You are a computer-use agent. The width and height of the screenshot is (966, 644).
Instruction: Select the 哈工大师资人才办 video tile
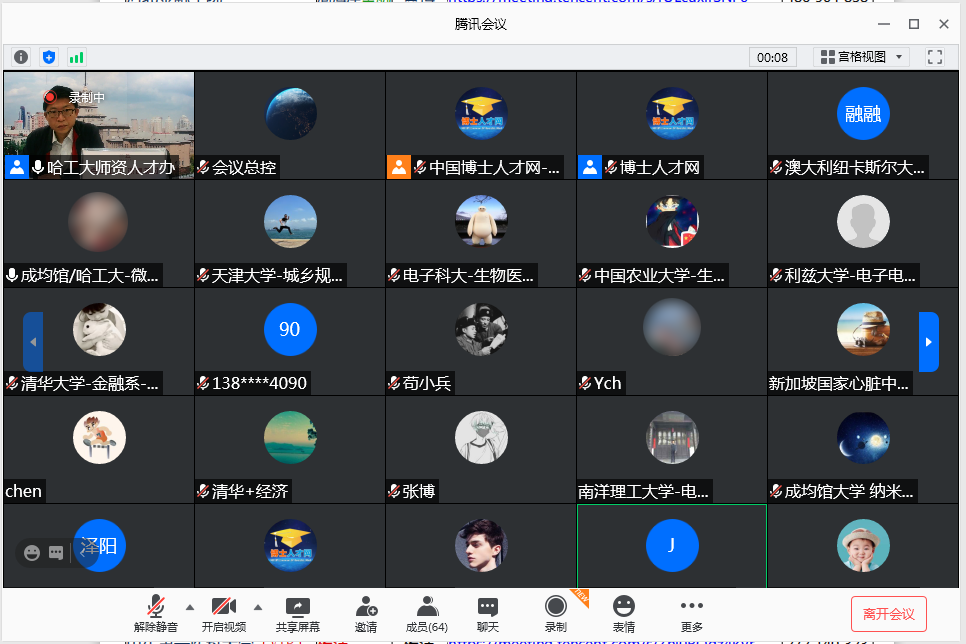99,125
